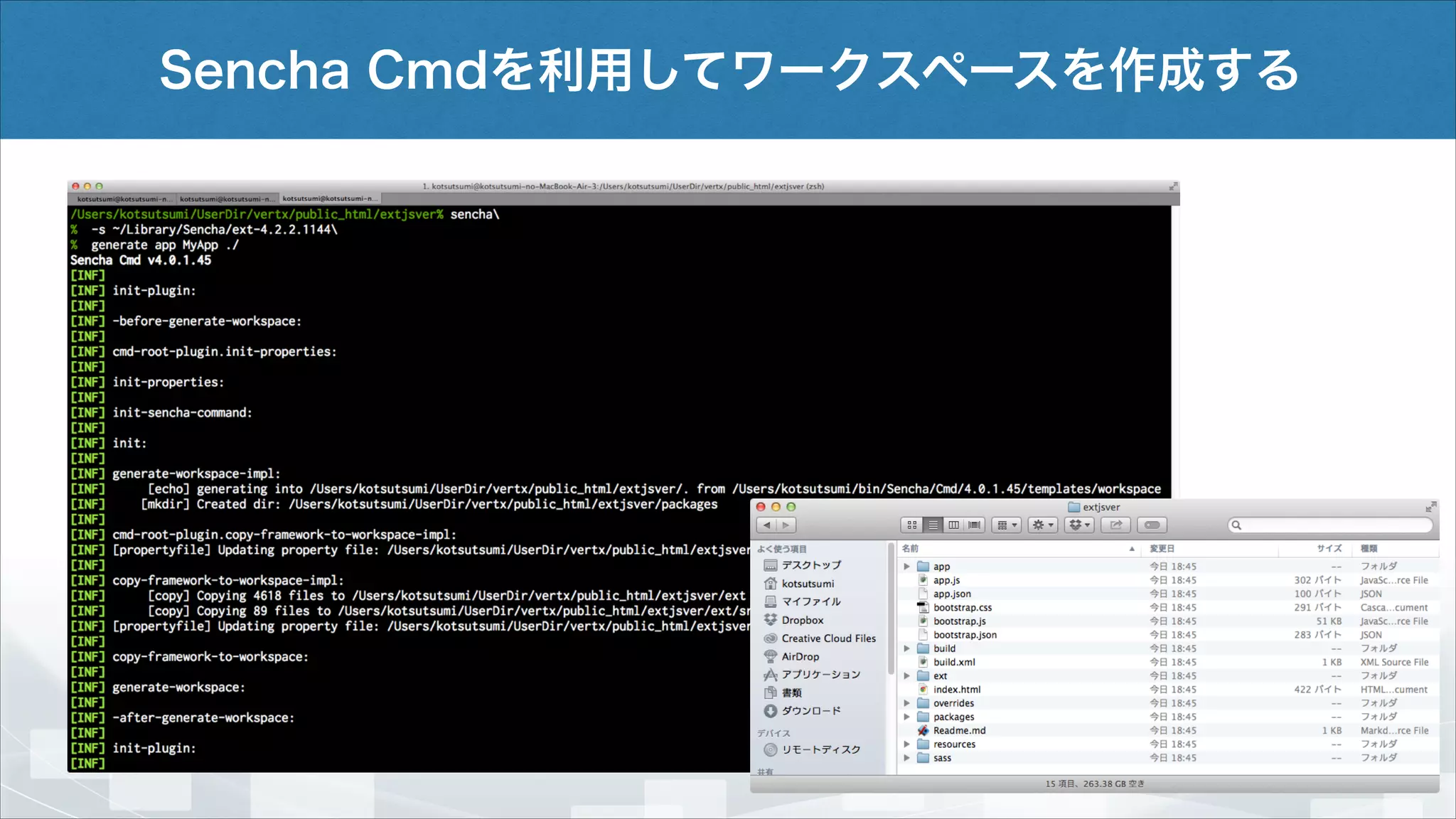Image resolution: width=1456 pixels, height=819 pixels.
Task: Expand the app folder
Action: [906, 567]
